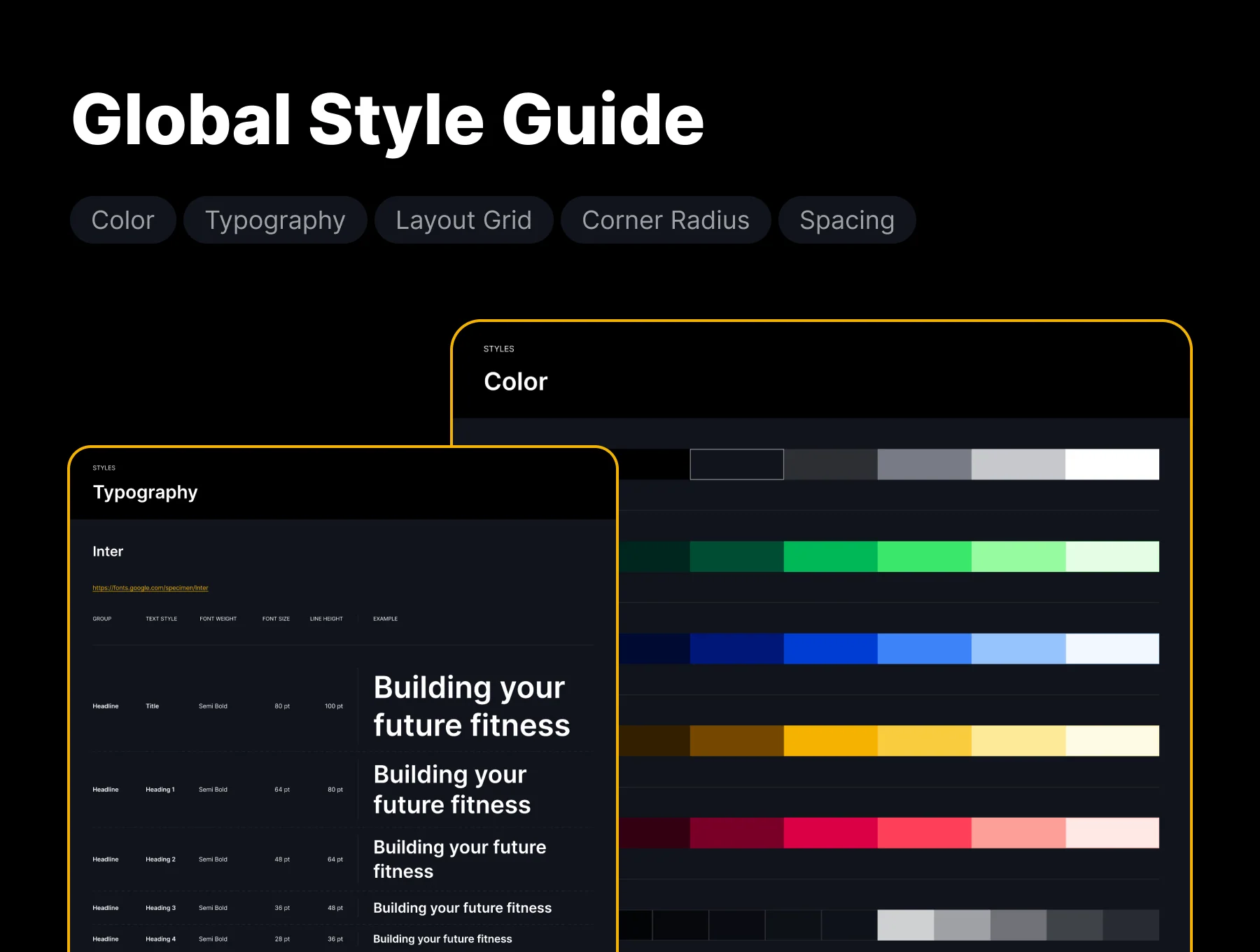This screenshot has height=952, width=1260.
Task: Click the TEXT STYLE column header
Action: 162,619
